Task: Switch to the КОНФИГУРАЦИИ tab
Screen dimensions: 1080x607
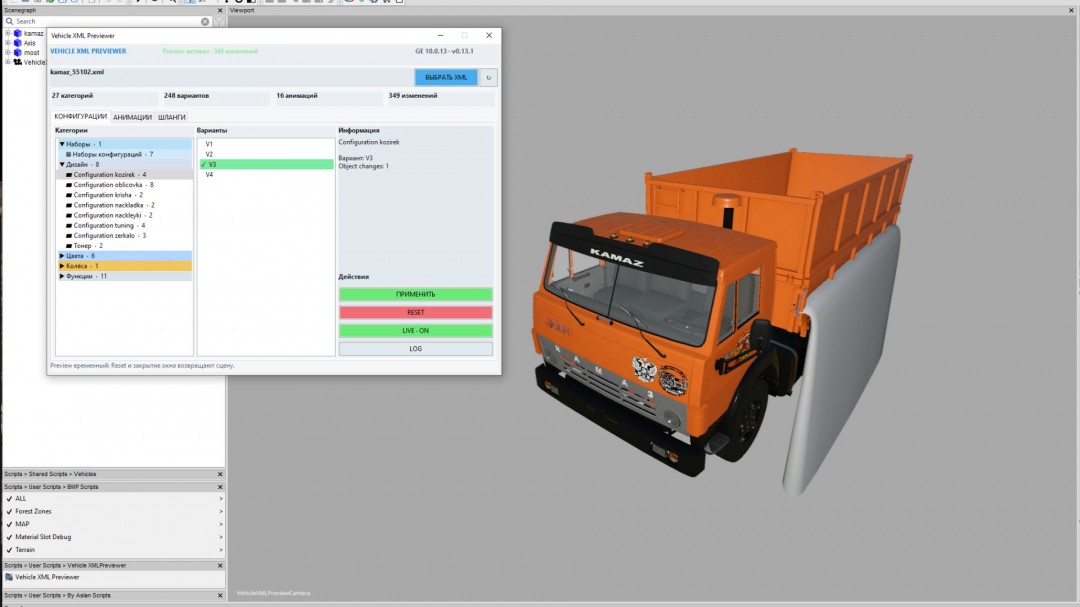Action: coord(81,116)
